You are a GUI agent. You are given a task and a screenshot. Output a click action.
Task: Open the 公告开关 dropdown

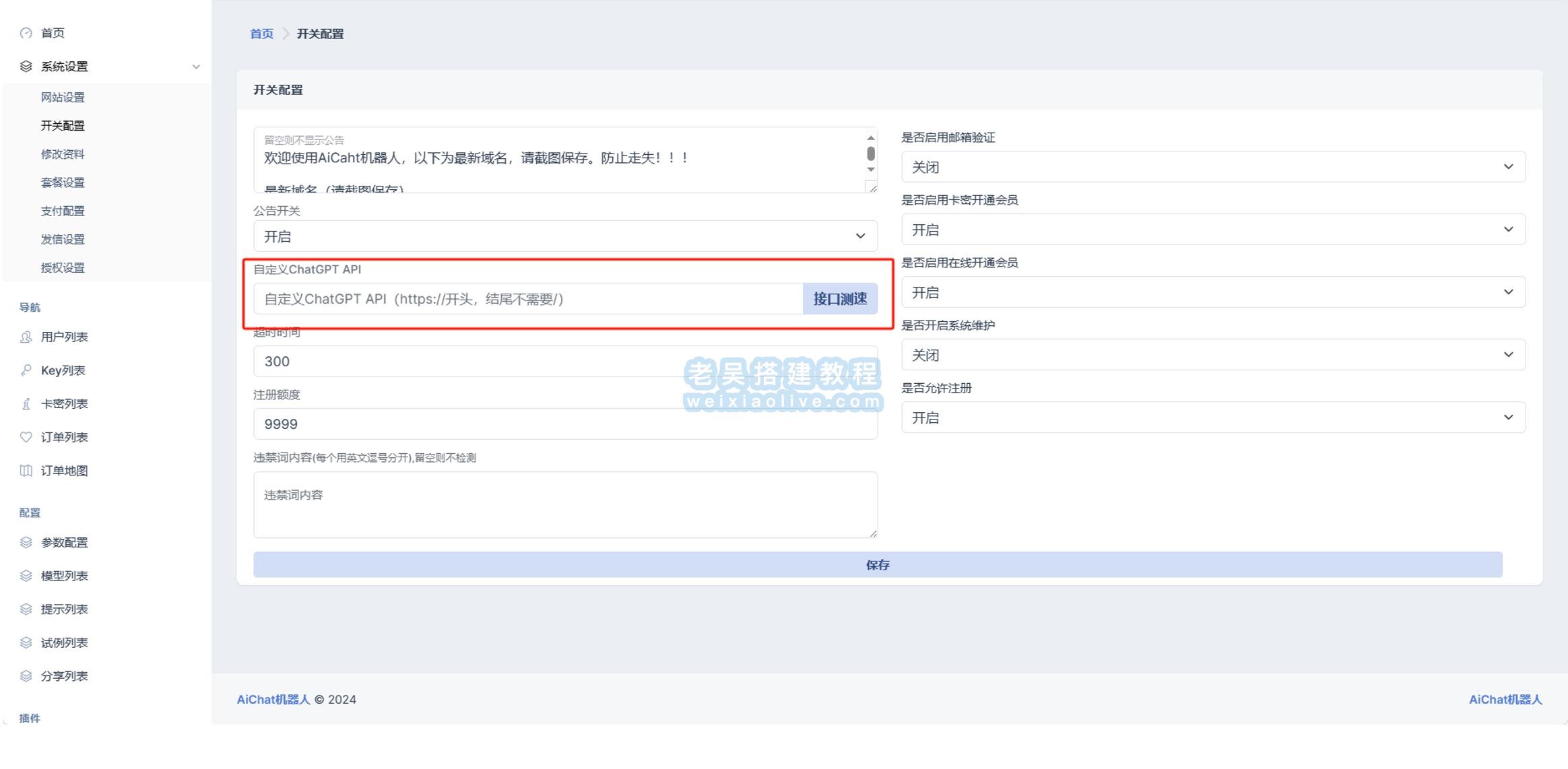tap(564, 236)
